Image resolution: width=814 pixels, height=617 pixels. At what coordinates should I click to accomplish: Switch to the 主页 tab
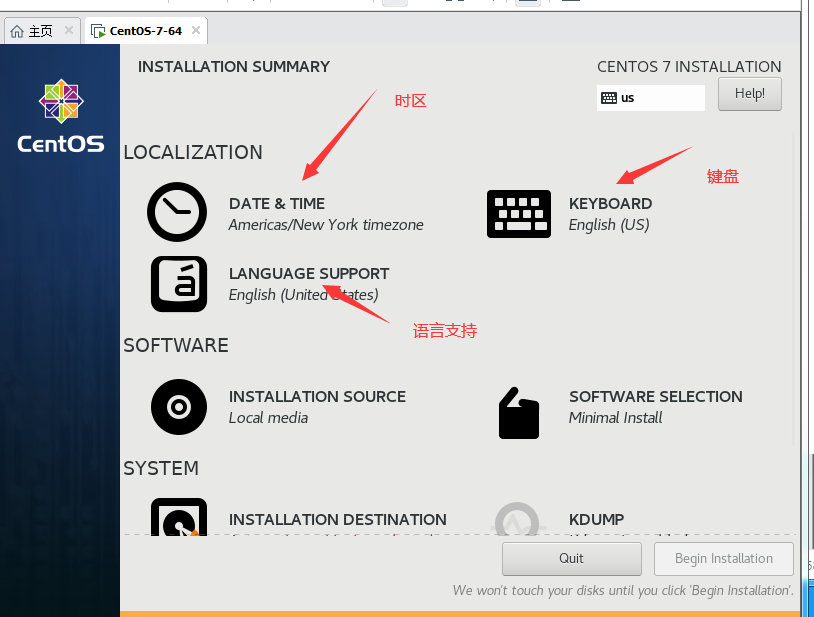(x=42, y=31)
